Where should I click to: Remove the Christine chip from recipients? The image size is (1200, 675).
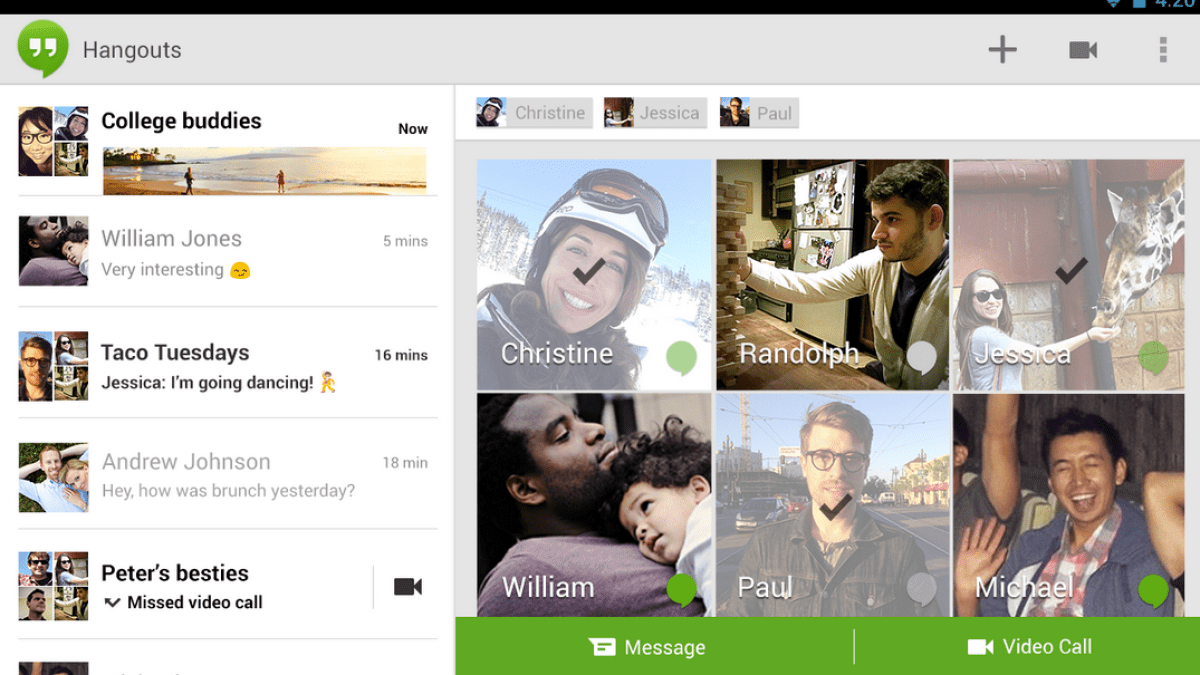534,113
